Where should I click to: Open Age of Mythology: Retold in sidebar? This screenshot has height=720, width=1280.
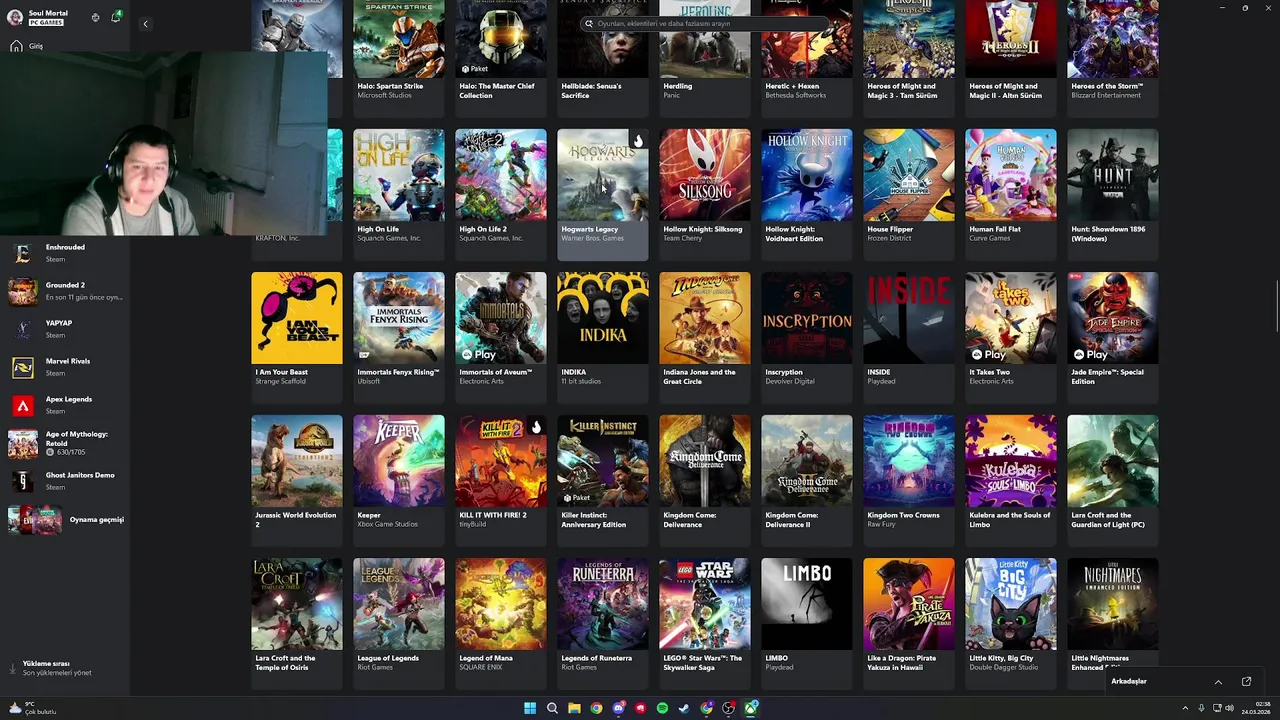pos(65,443)
